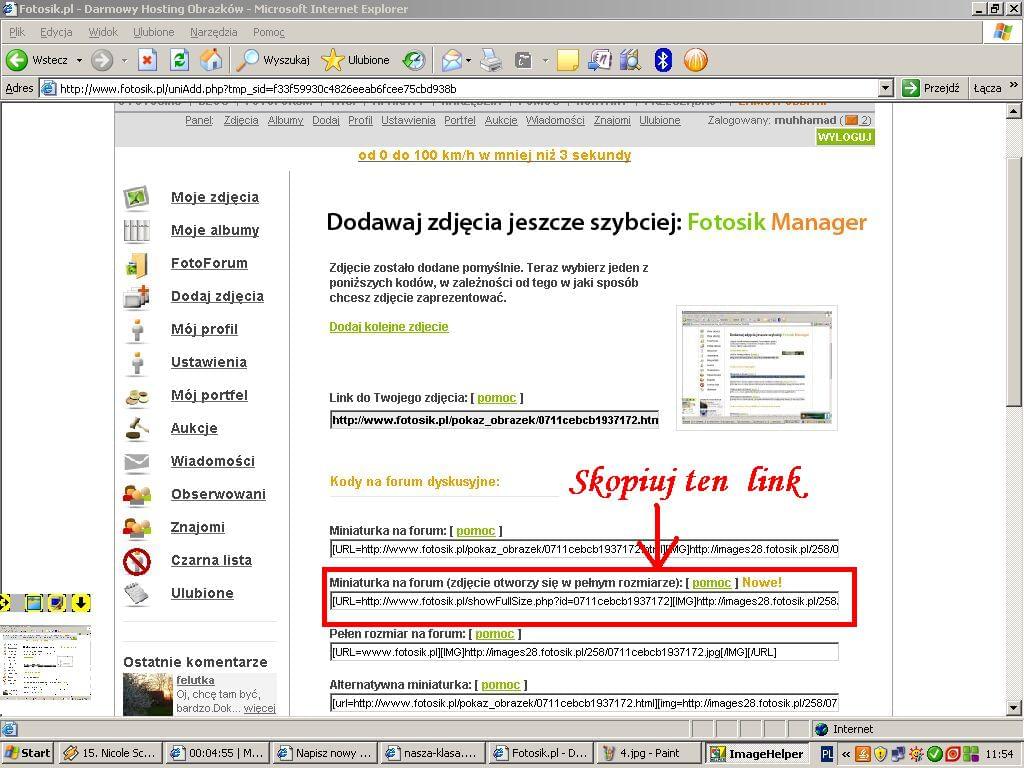Select the showFullSize forum code field

(x=584, y=601)
